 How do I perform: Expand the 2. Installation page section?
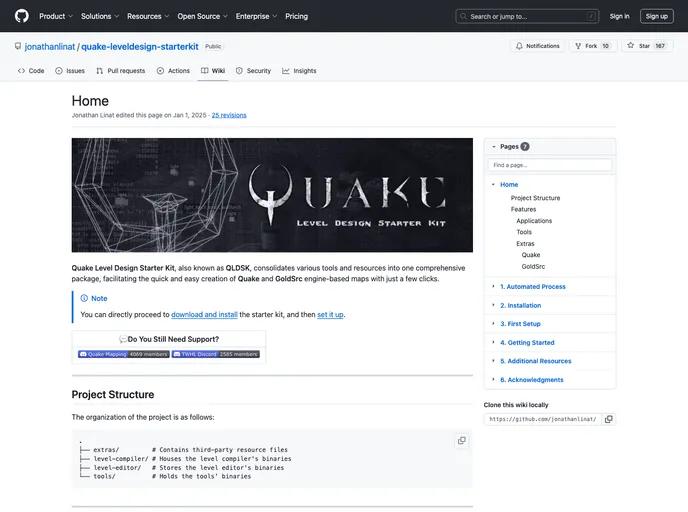(493, 305)
